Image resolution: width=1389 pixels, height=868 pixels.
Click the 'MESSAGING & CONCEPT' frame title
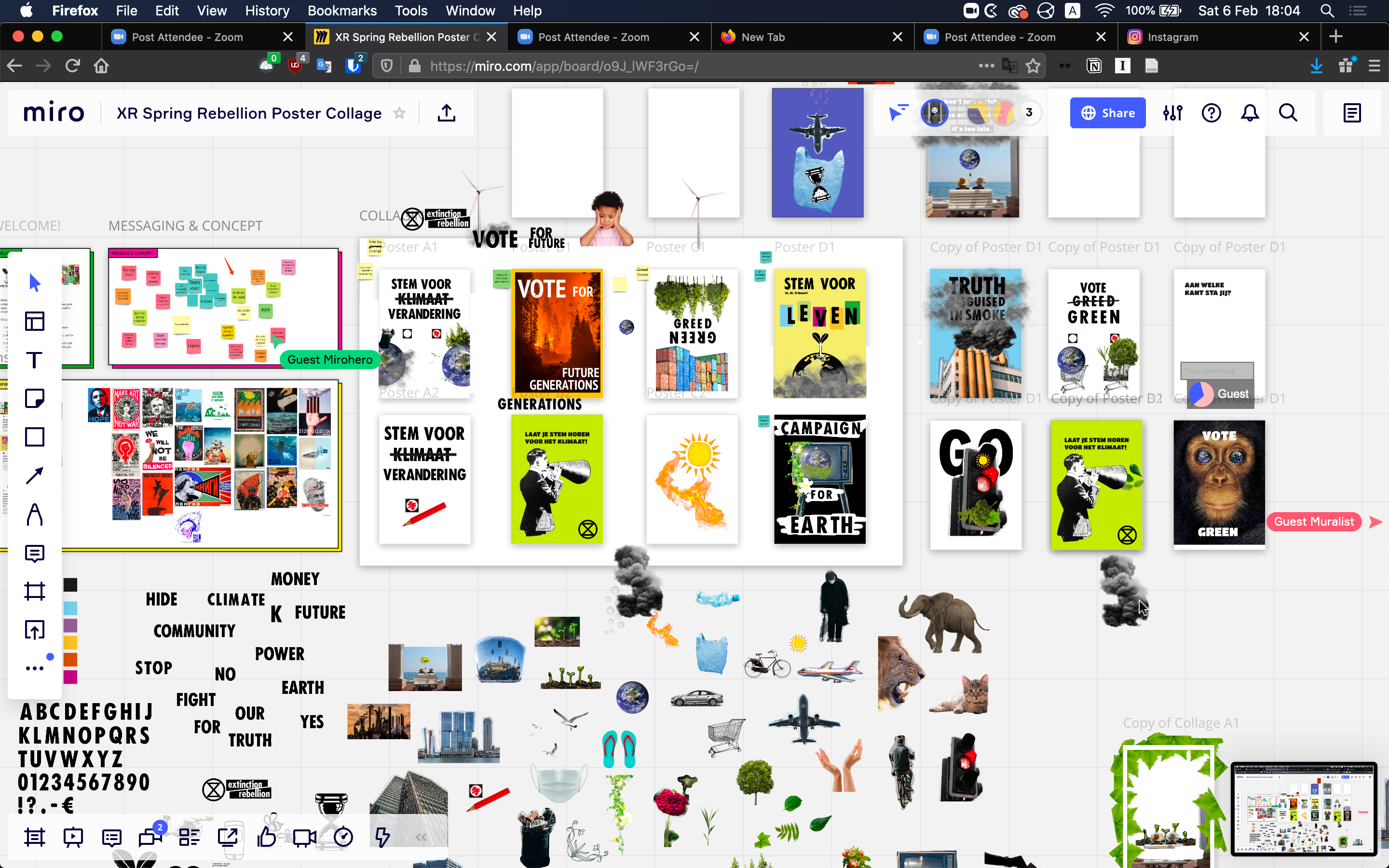click(185, 226)
